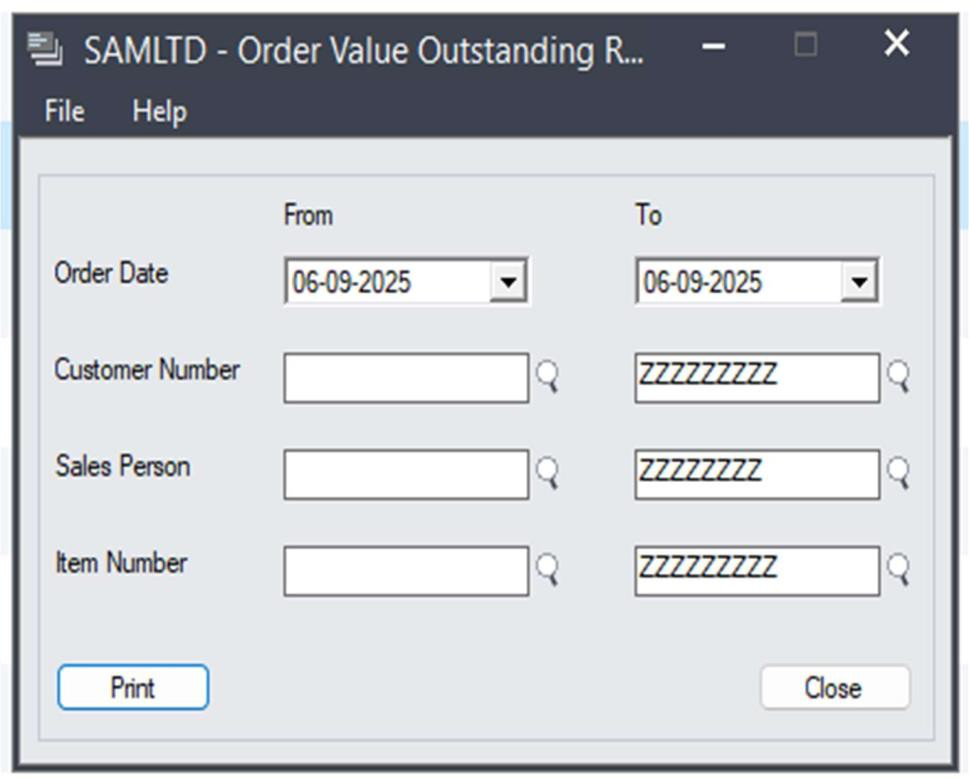This screenshot has width=969, height=778.
Task: Expand the From Order Date dropdown arrow
Action: tap(508, 283)
